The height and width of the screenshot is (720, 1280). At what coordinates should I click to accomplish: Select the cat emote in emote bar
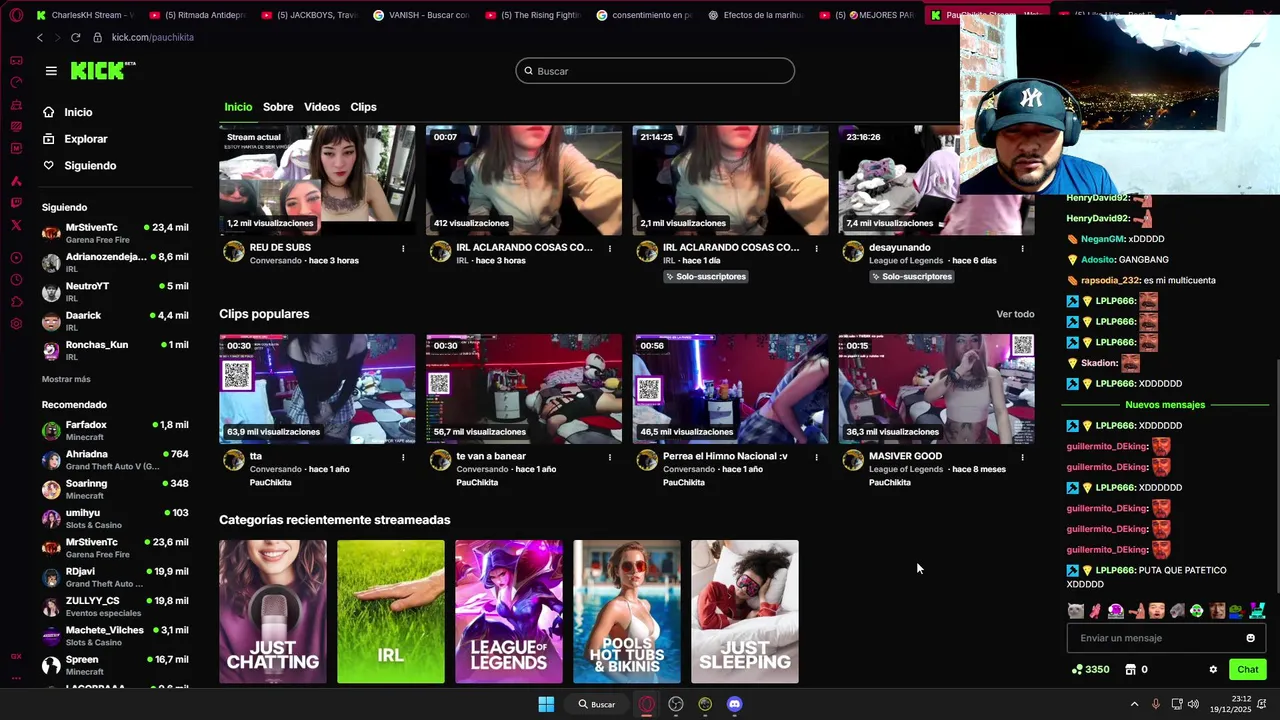tap(1075, 611)
